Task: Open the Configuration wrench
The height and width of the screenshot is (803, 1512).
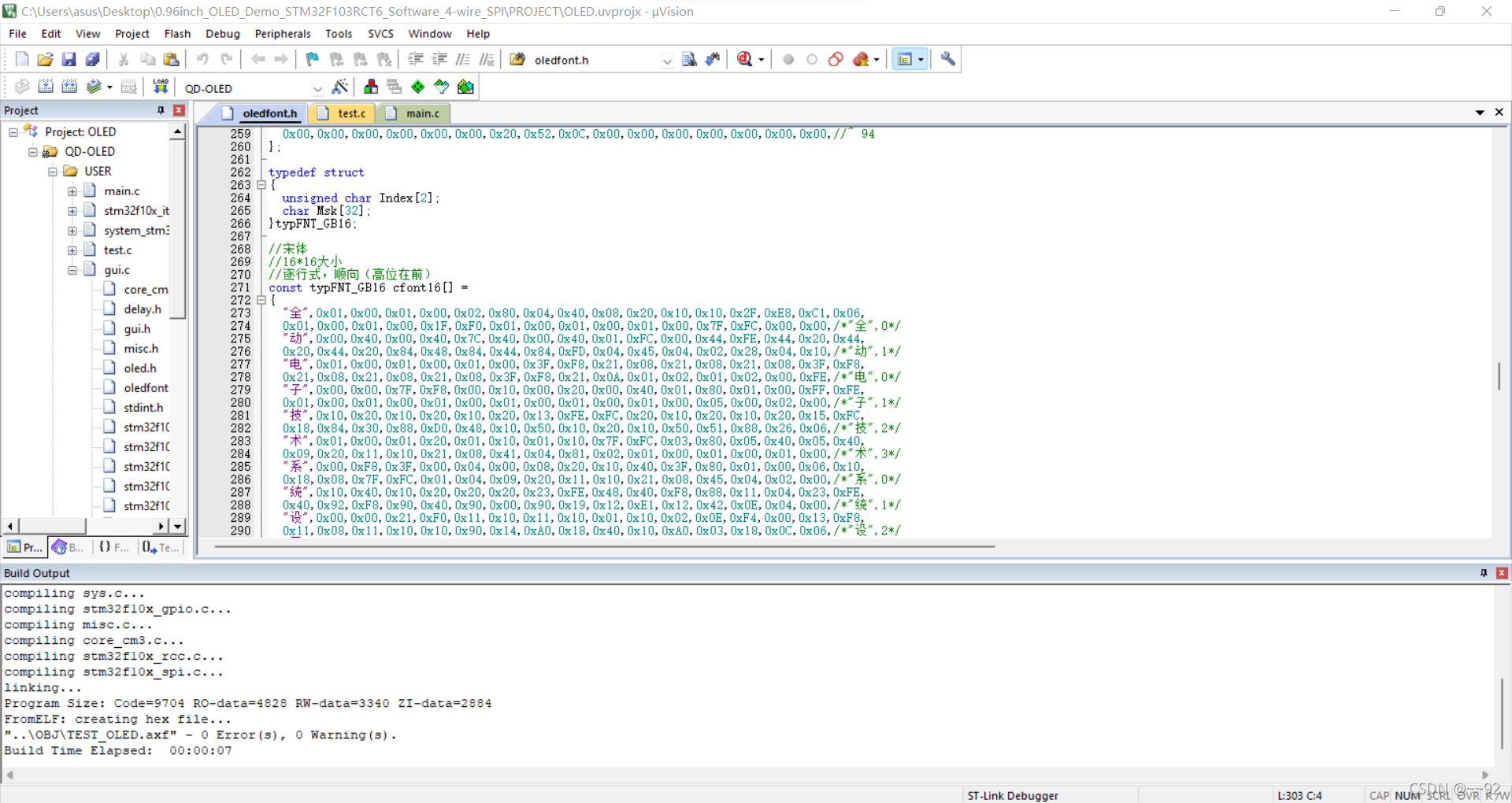Action: [948, 59]
